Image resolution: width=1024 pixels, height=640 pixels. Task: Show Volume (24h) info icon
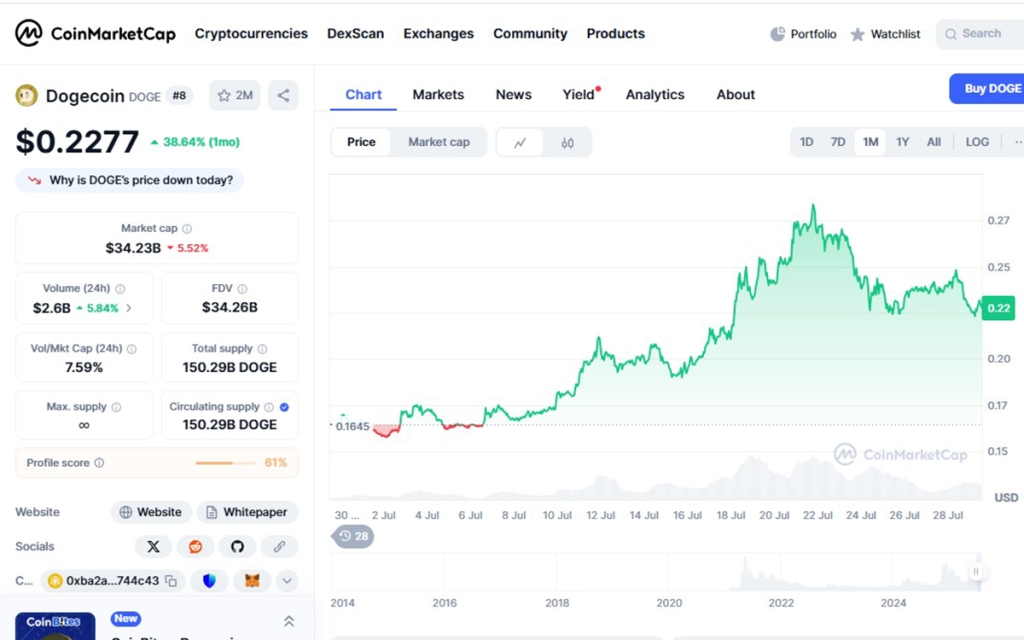click(120, 289)
